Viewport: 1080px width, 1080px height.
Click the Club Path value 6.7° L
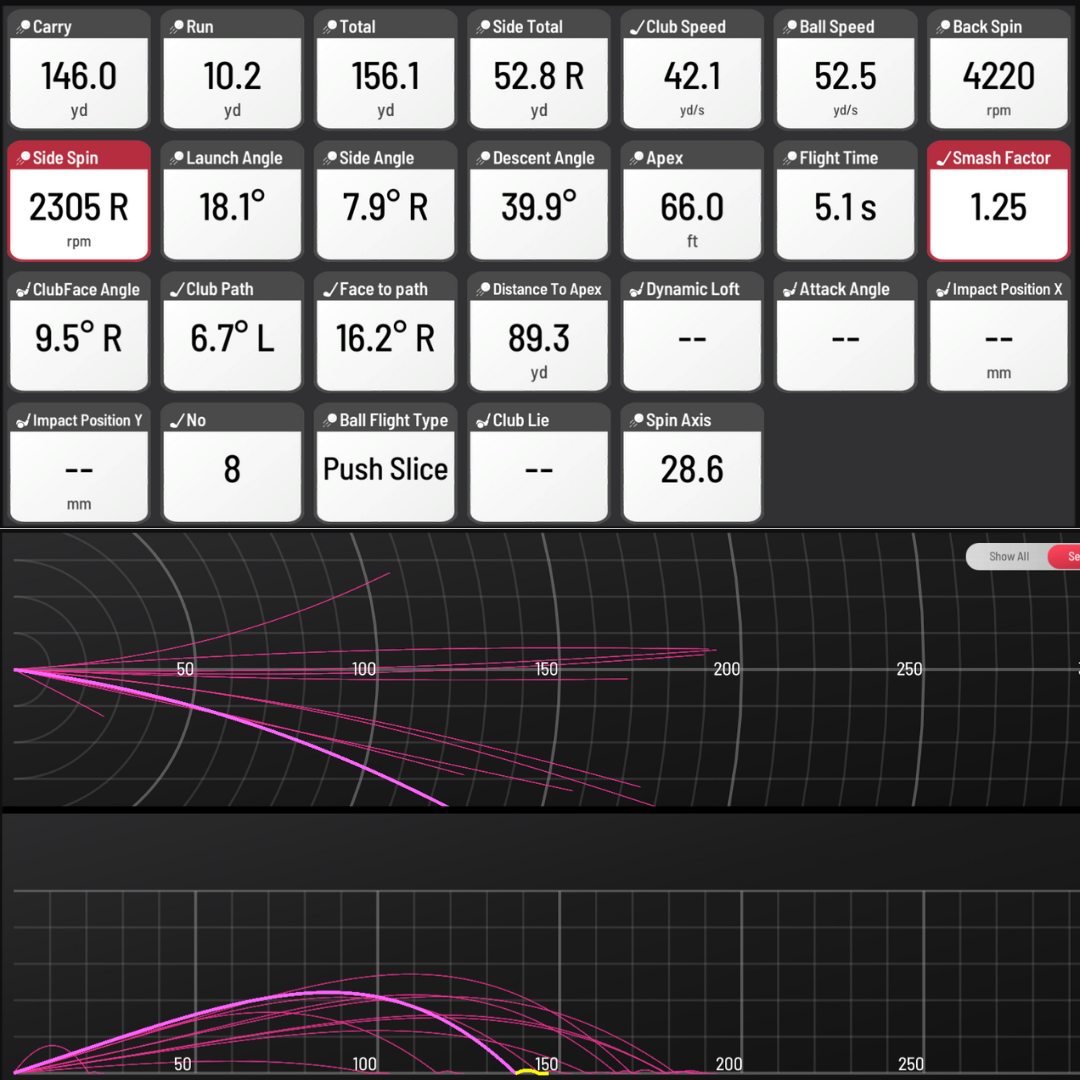pos(232,338)
